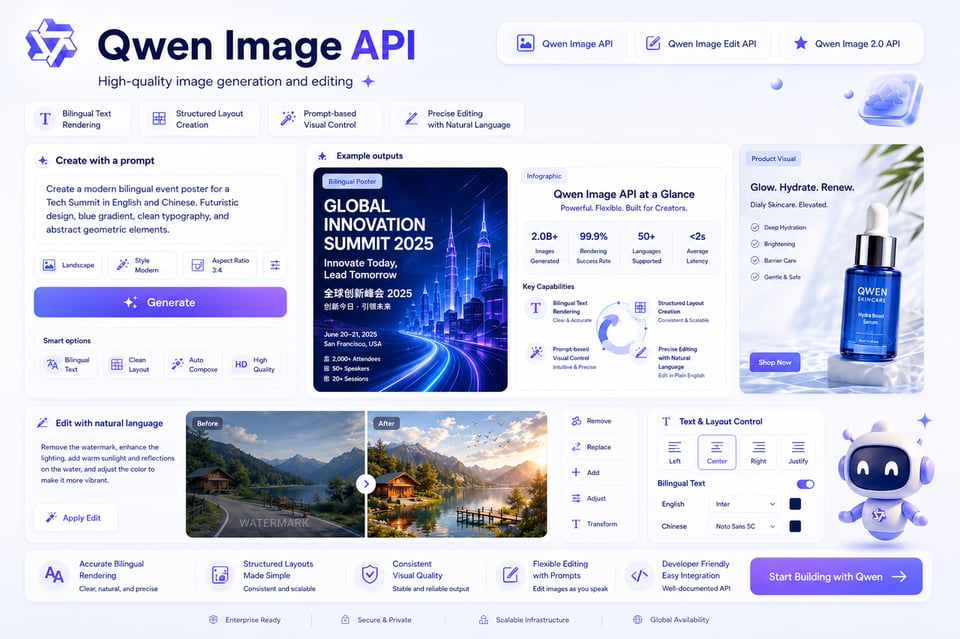Set text alignment to Right
The image size is (960, 639).
coord(759,452)
